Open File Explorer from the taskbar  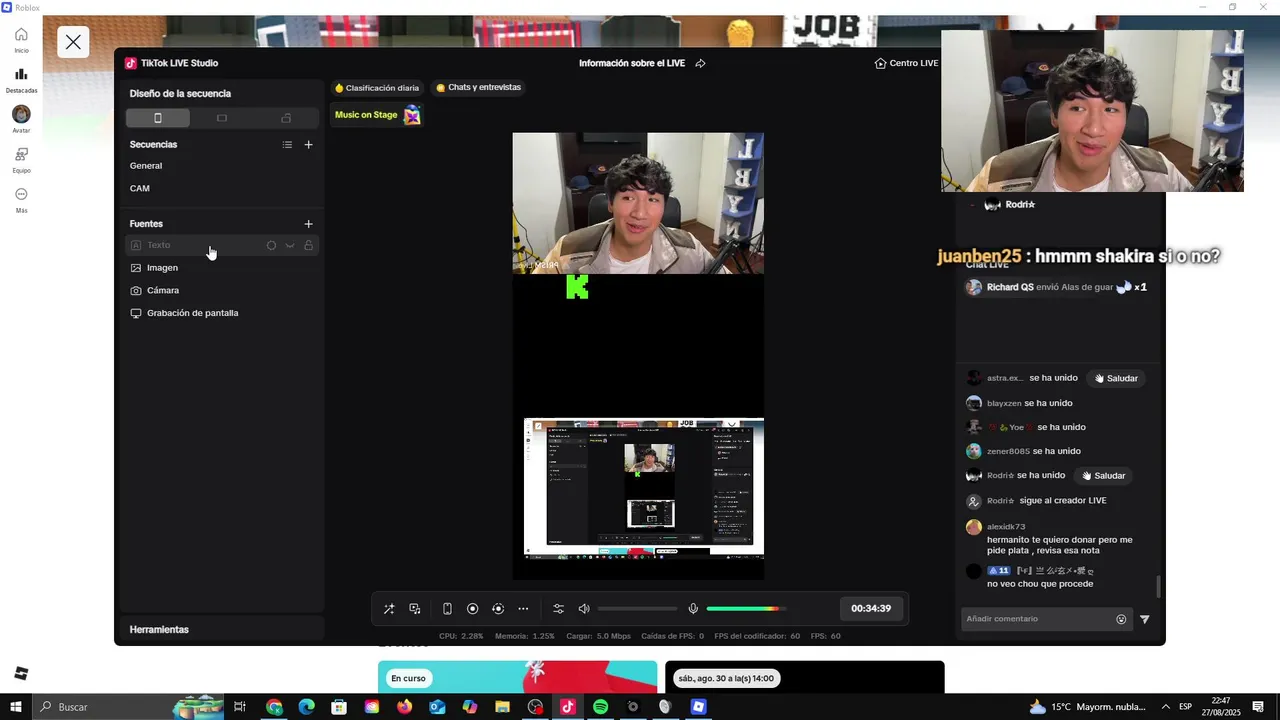[503, 707]
